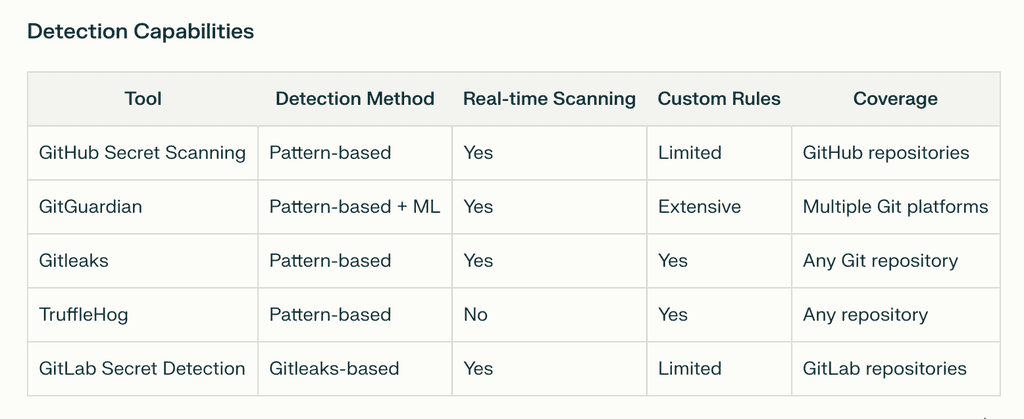The width and height of the screenshot is (1024, 419).
Task: Click the Coverage column header
Action: coord(895,99)
